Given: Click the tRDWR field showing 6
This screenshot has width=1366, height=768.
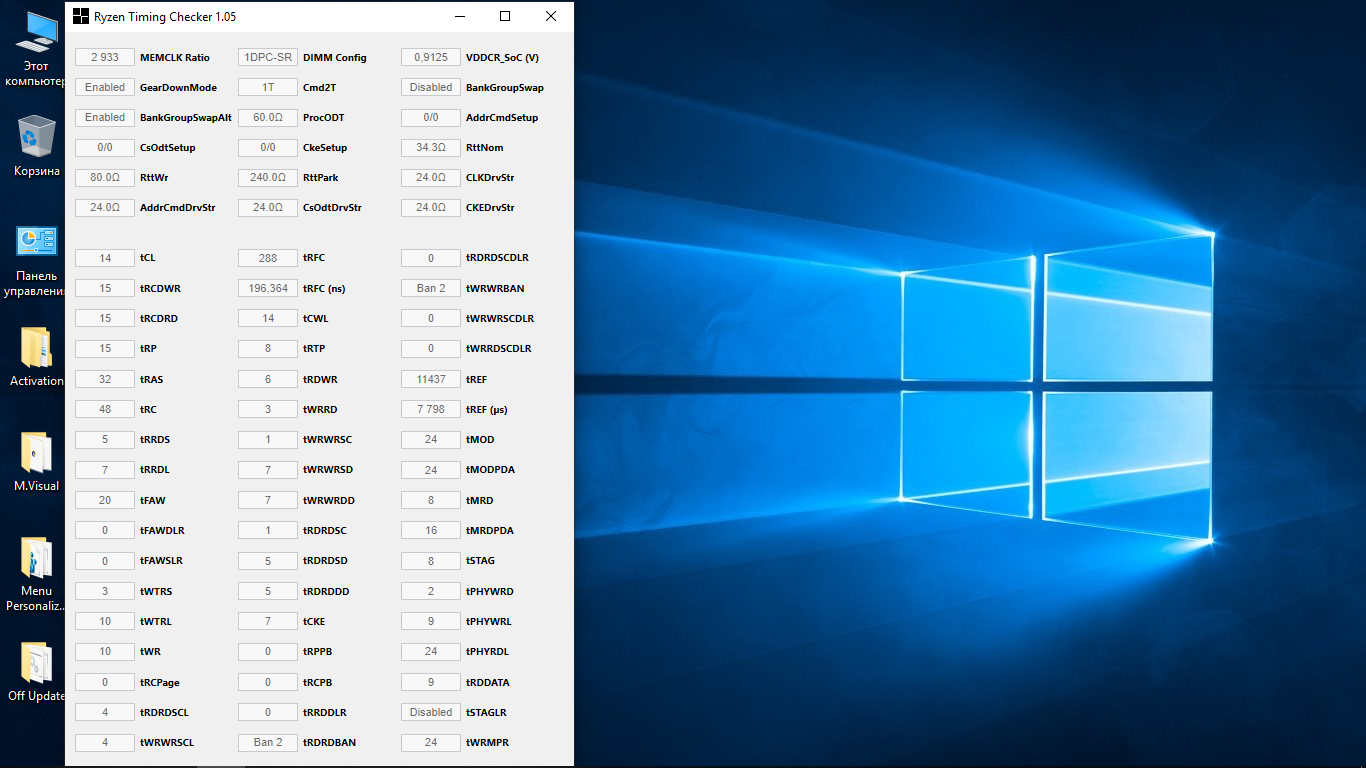Looking at the screenshot, I should click(268, 380).
